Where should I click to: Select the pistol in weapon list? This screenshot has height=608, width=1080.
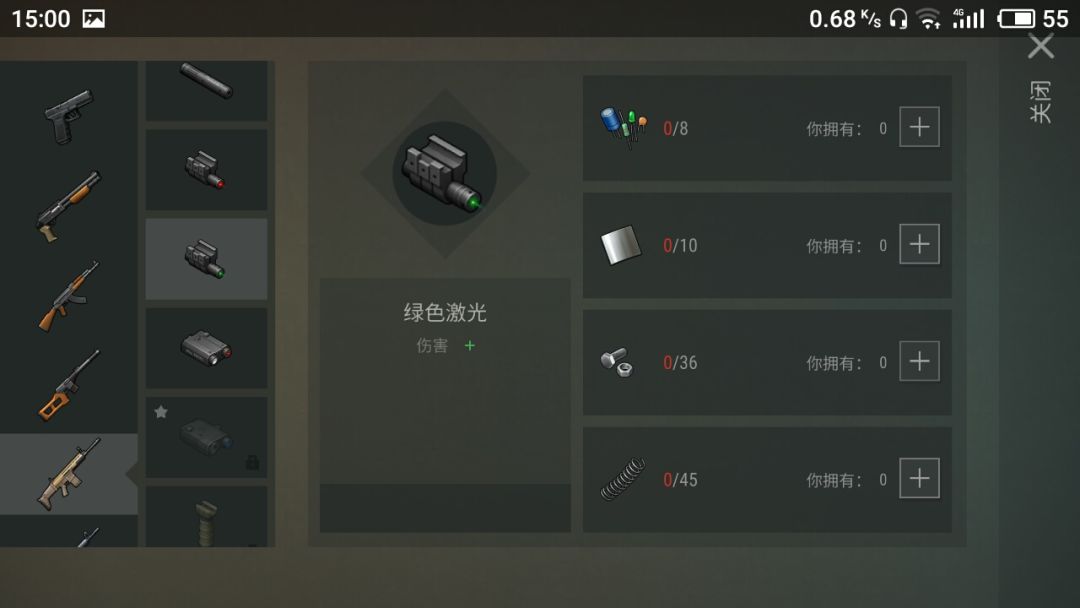point(69,116)
